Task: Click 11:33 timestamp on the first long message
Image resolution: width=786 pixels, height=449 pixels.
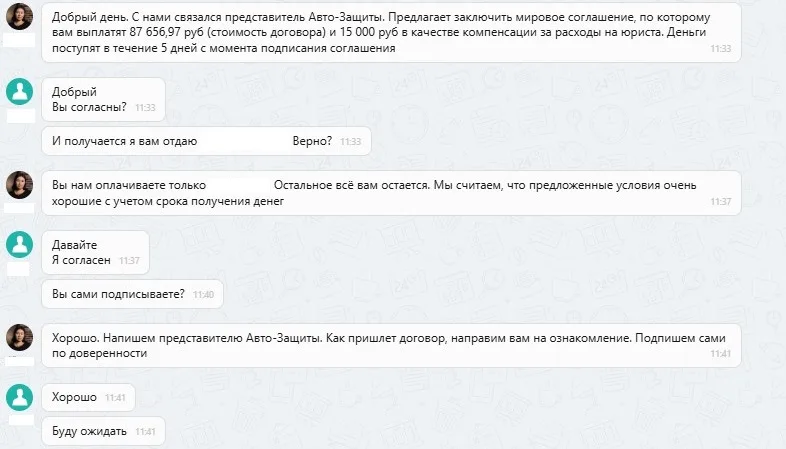Action: pos(720,48)
